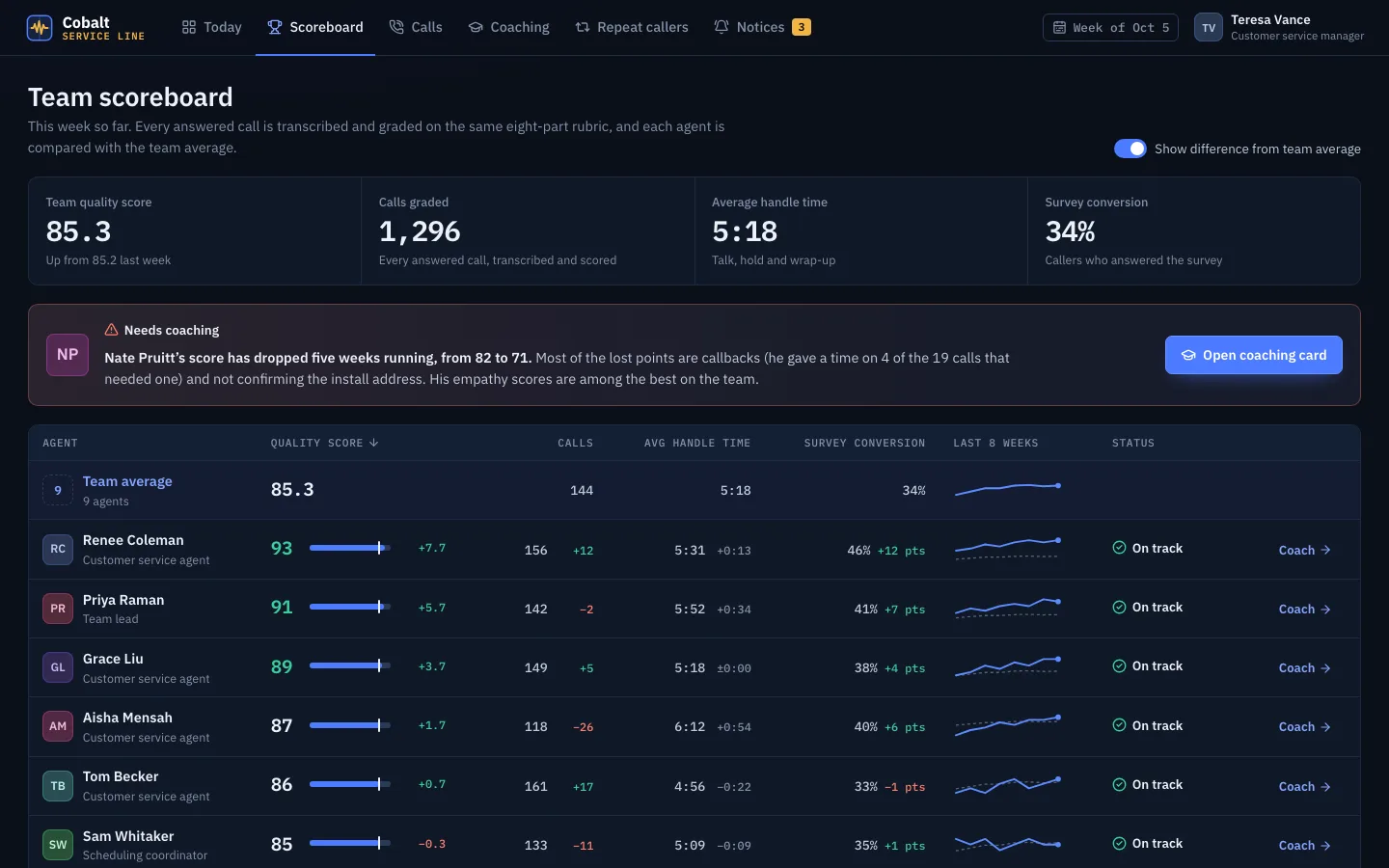Screen dimensions: 1389x868
Task: Click Tom Becker's TB avatar
Action: coord(58,786)
